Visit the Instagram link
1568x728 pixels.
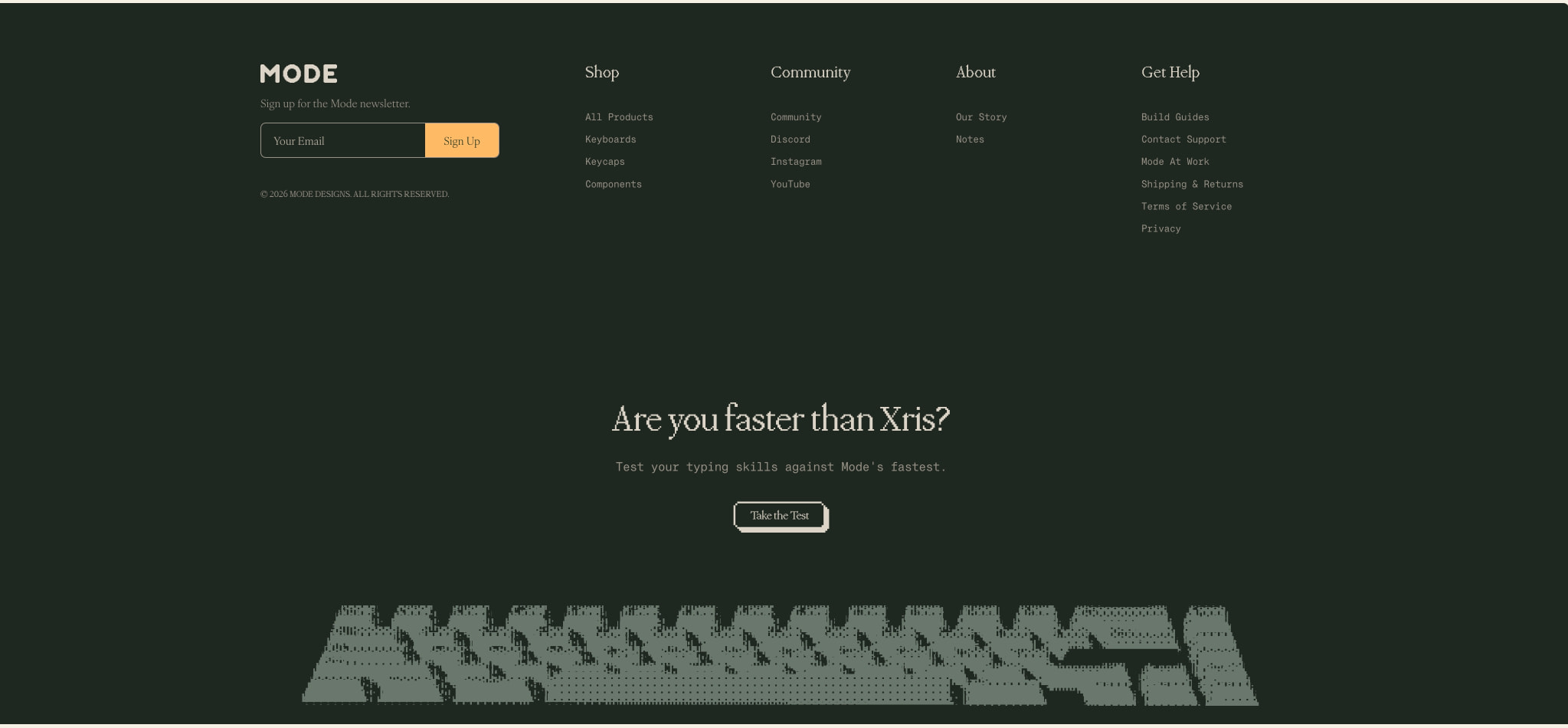796,162
